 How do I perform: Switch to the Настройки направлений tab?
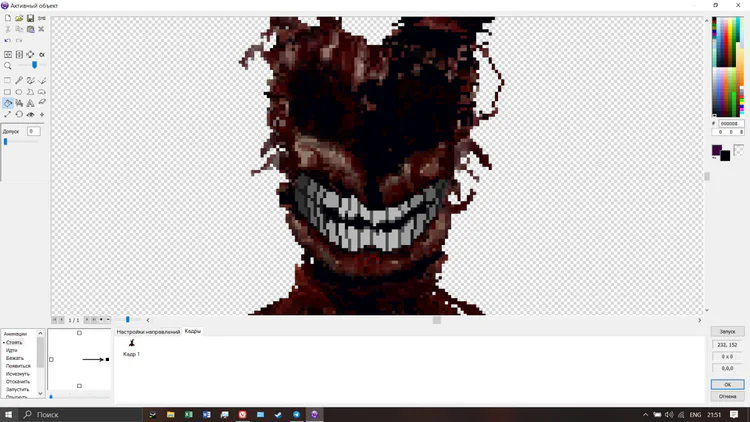[x=148, y=332]
